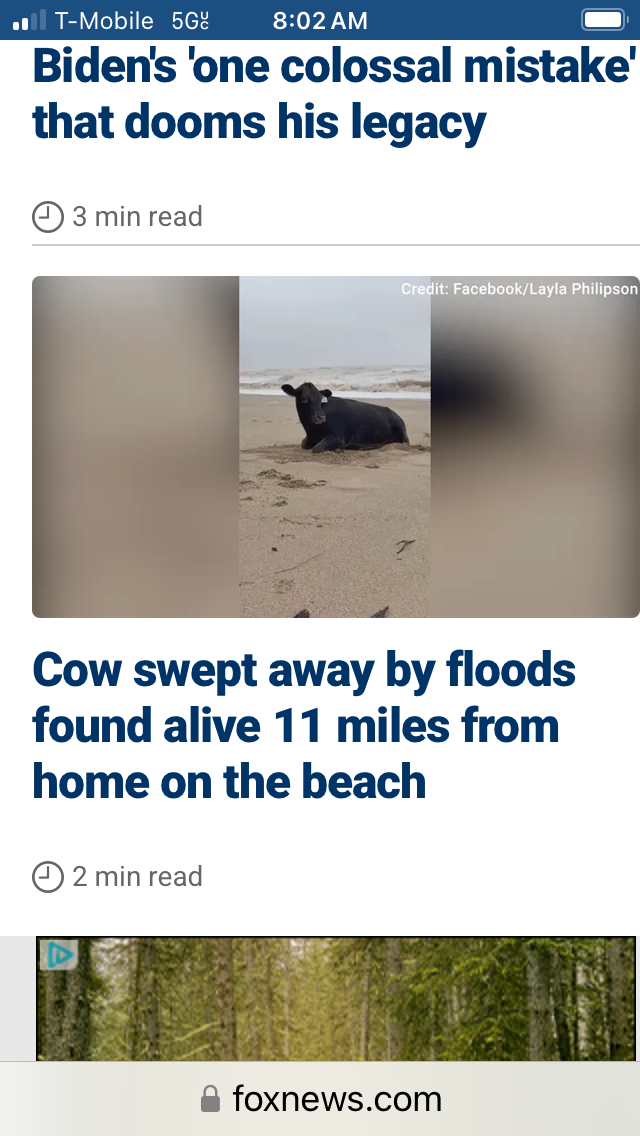Tap the T-Mobile carrier label

104,20
